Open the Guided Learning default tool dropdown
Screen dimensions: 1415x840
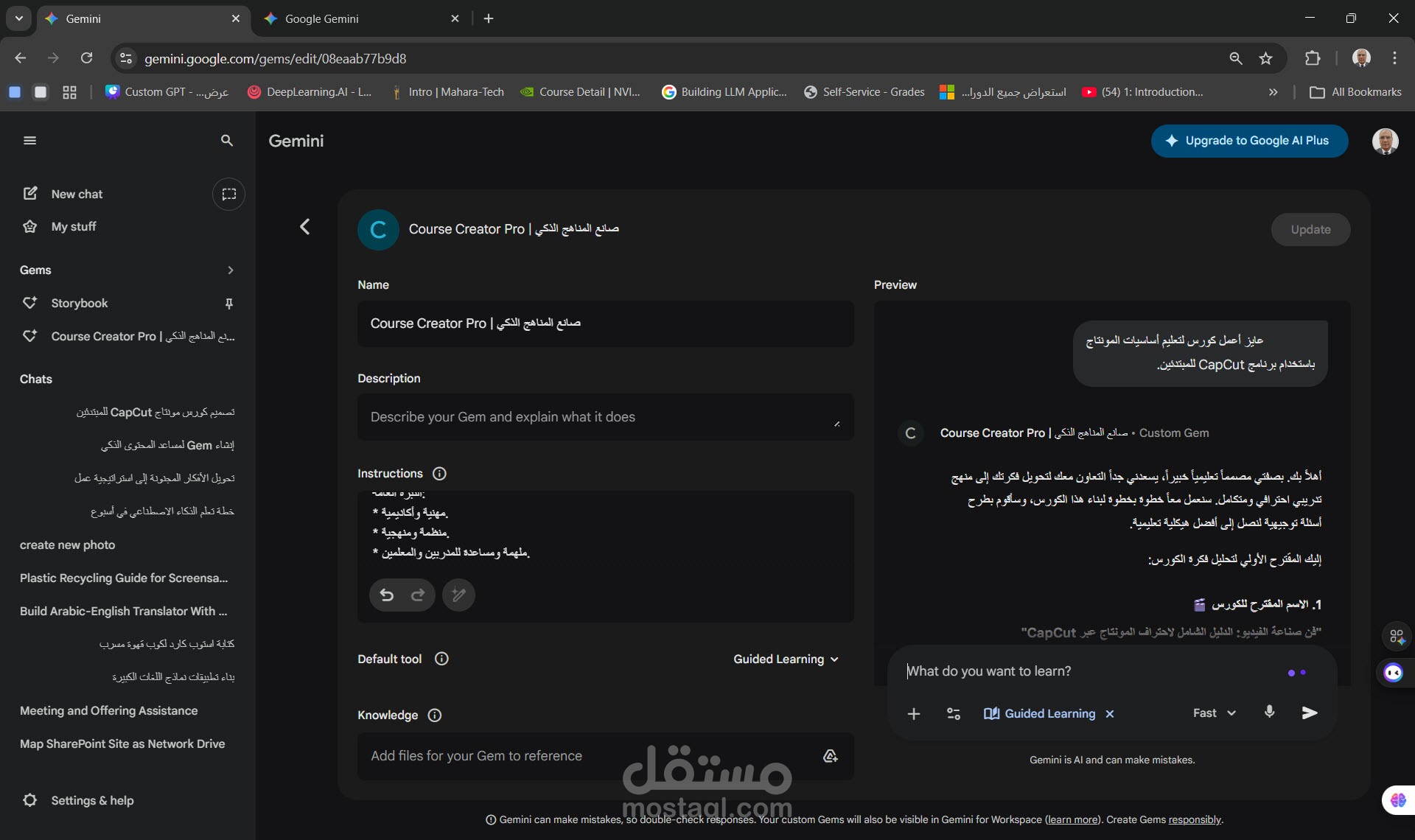click(x=786, y=659)
